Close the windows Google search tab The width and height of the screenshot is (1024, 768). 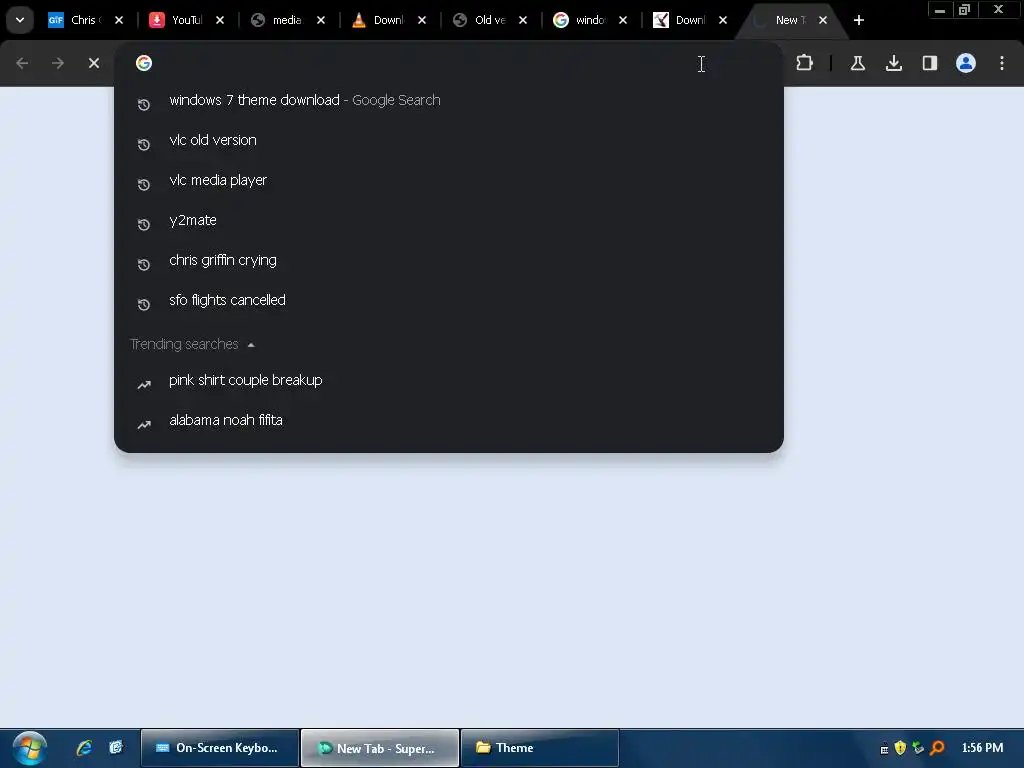(x=623, y=20)
